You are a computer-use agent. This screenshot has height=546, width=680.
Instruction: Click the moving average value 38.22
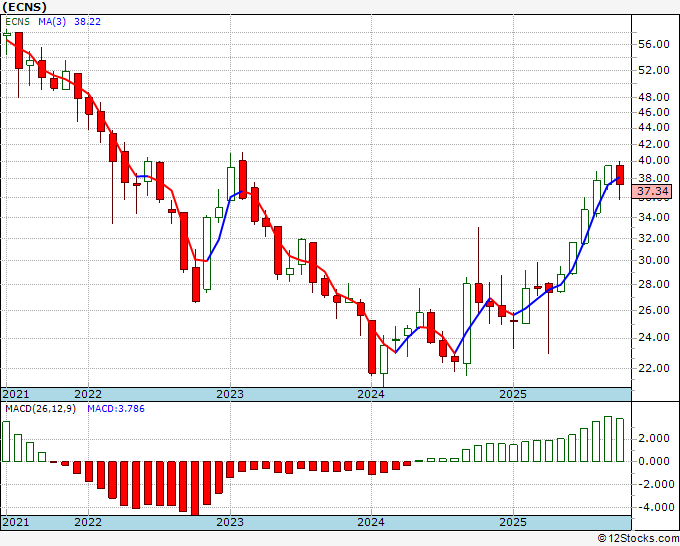87,22
